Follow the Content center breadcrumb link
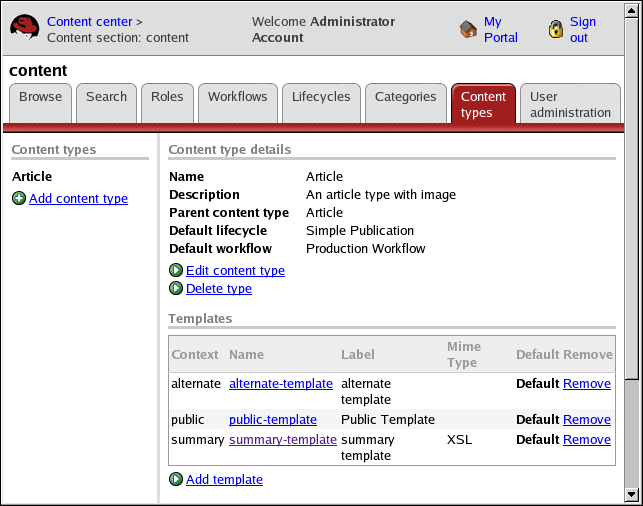This screenshot has width=643, height=506. [x=90, y=21]
